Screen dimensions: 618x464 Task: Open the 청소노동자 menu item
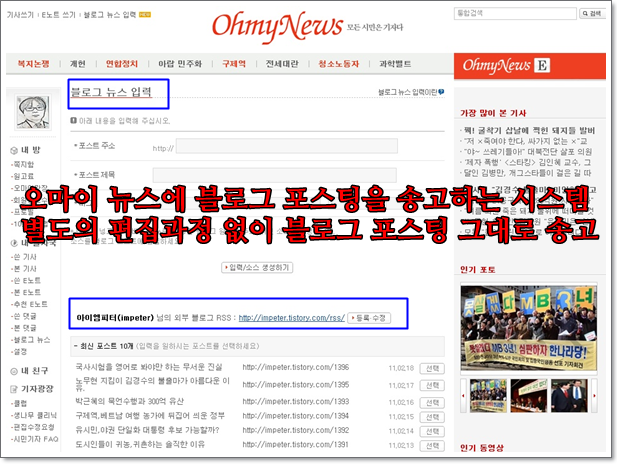339,64
